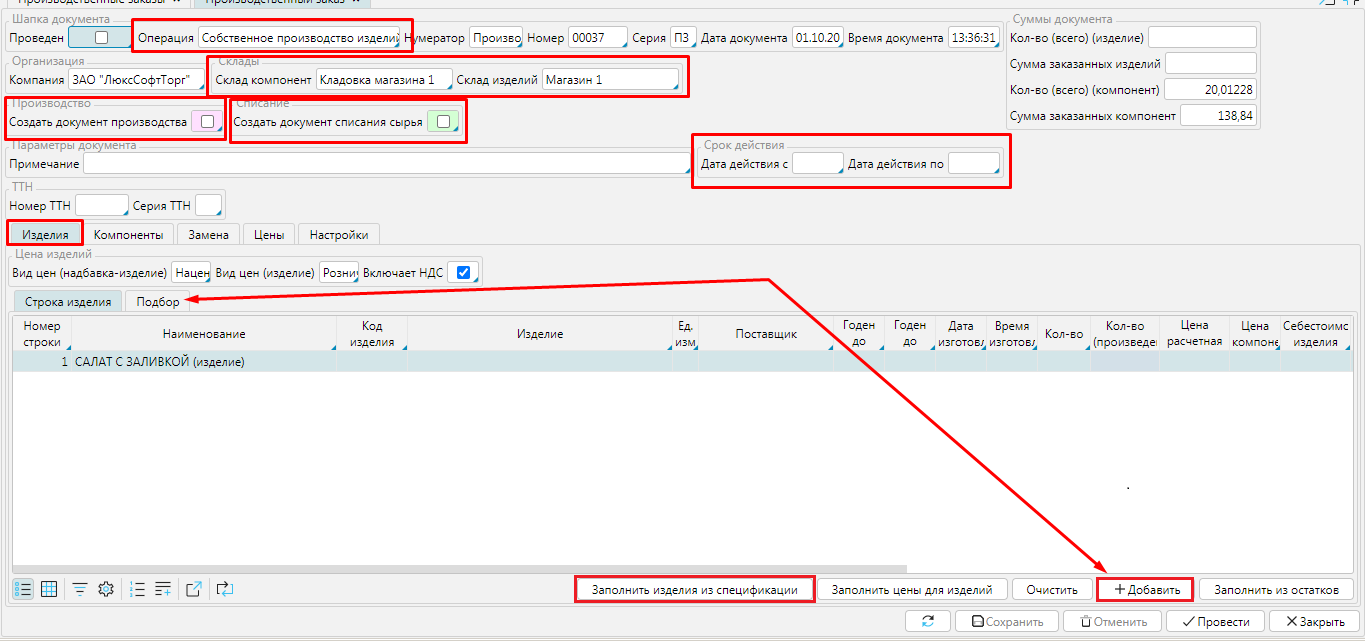Viewport: 1365px width, 641px height.
Task: Click the Примечание text field
Action: 386,163
